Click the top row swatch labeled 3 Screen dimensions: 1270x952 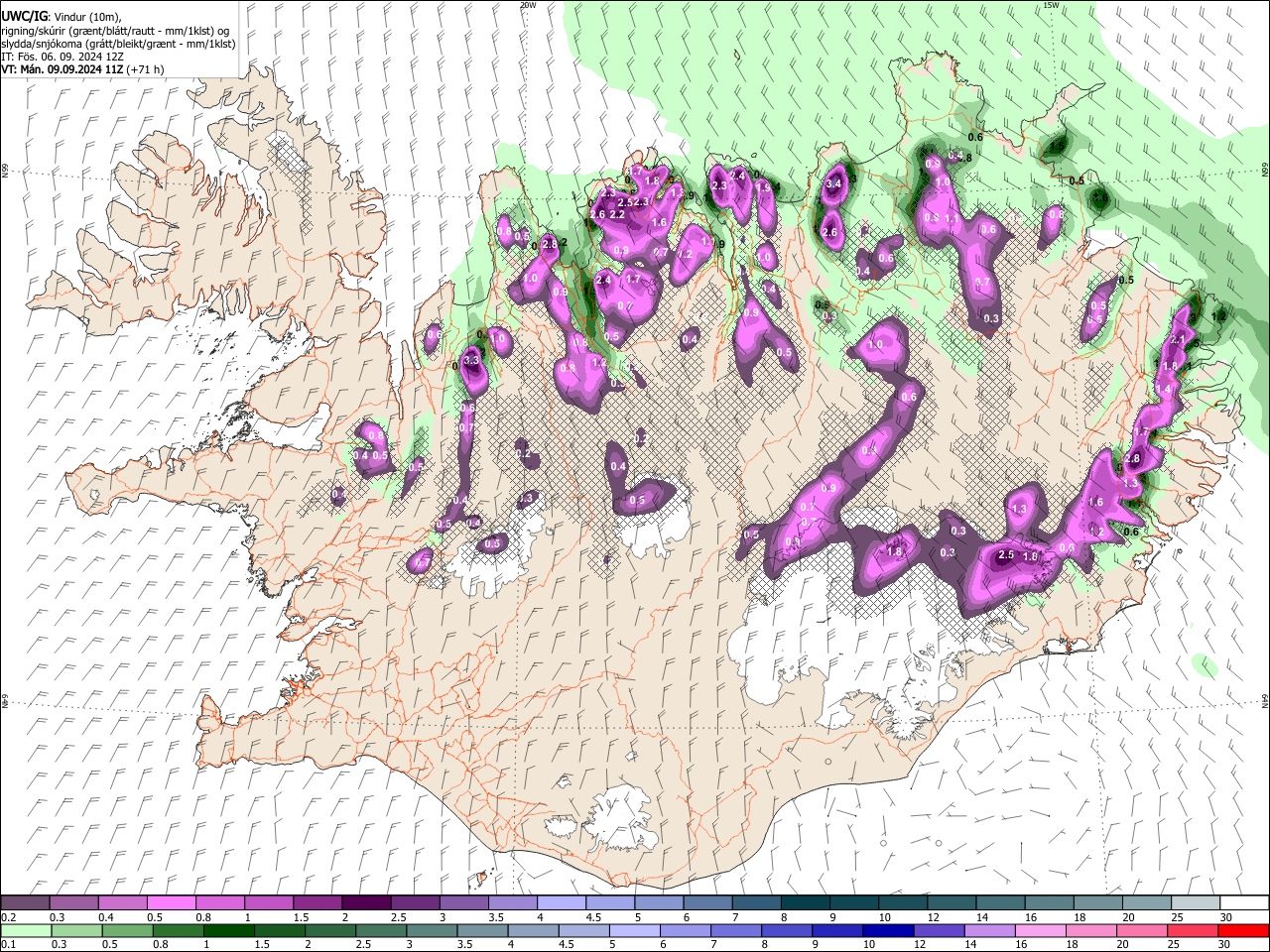[x=463, y=903]
